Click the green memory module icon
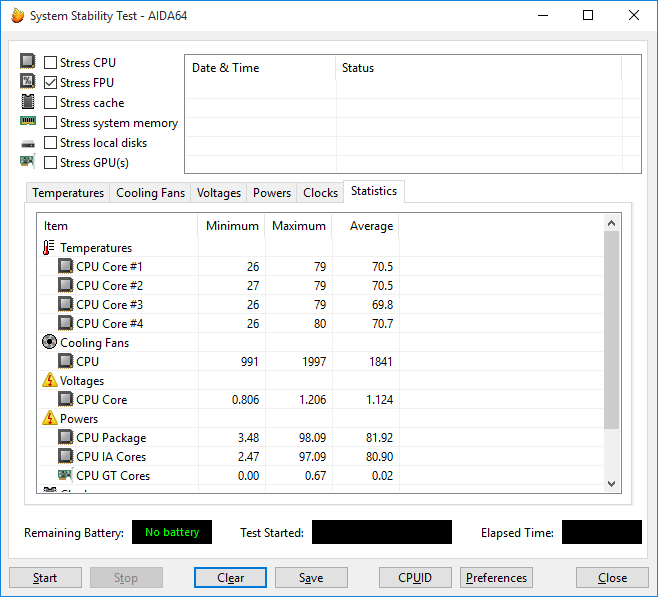 tap(28, 121)
